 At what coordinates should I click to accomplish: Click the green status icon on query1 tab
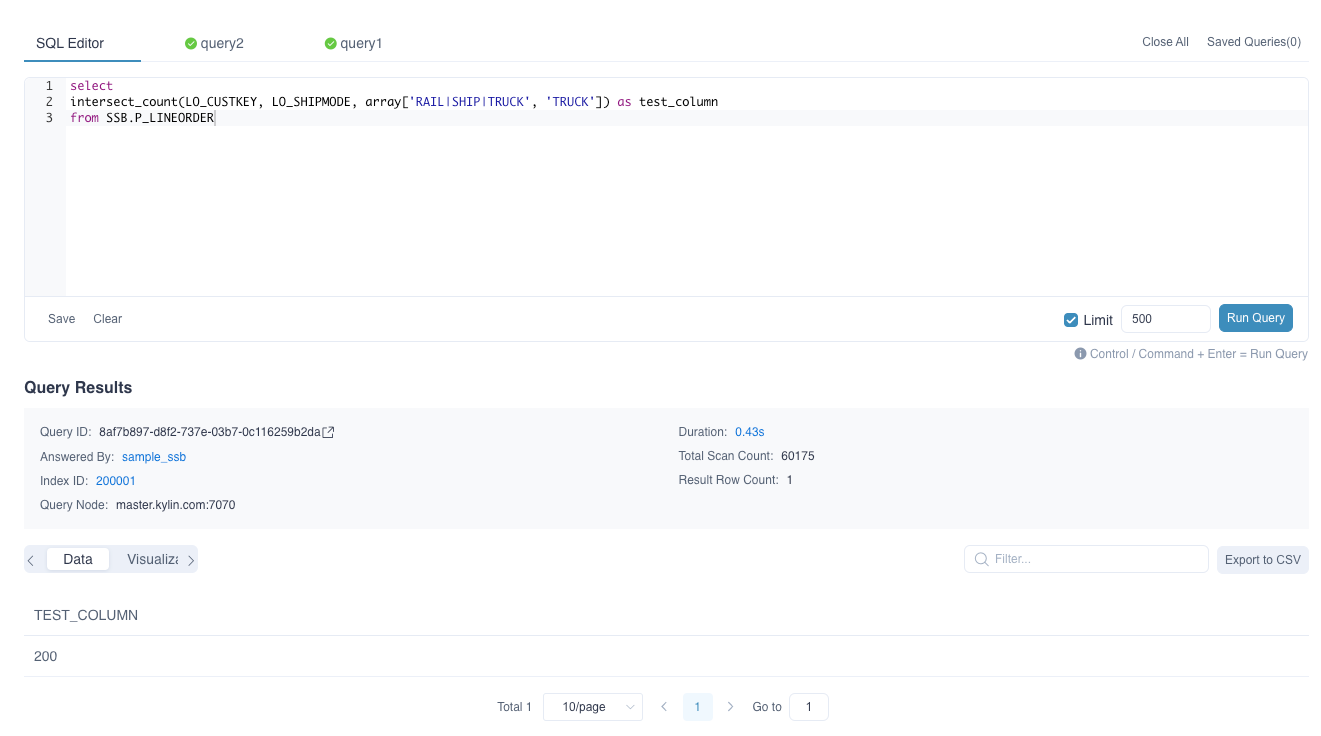coord(330,44)
